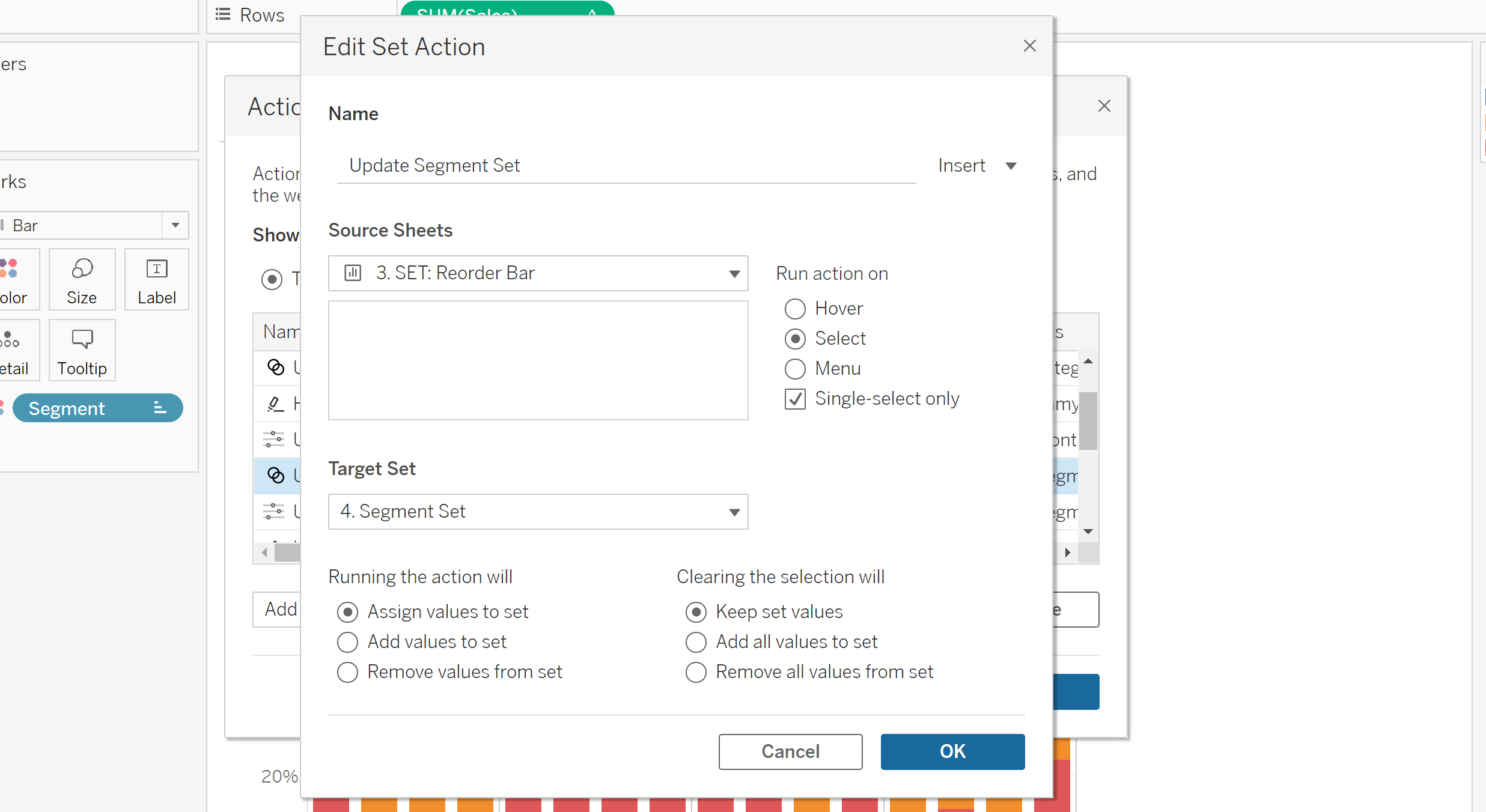The image size is (1486, 812).
Task: Choose Add values to set
Action: 347,642
